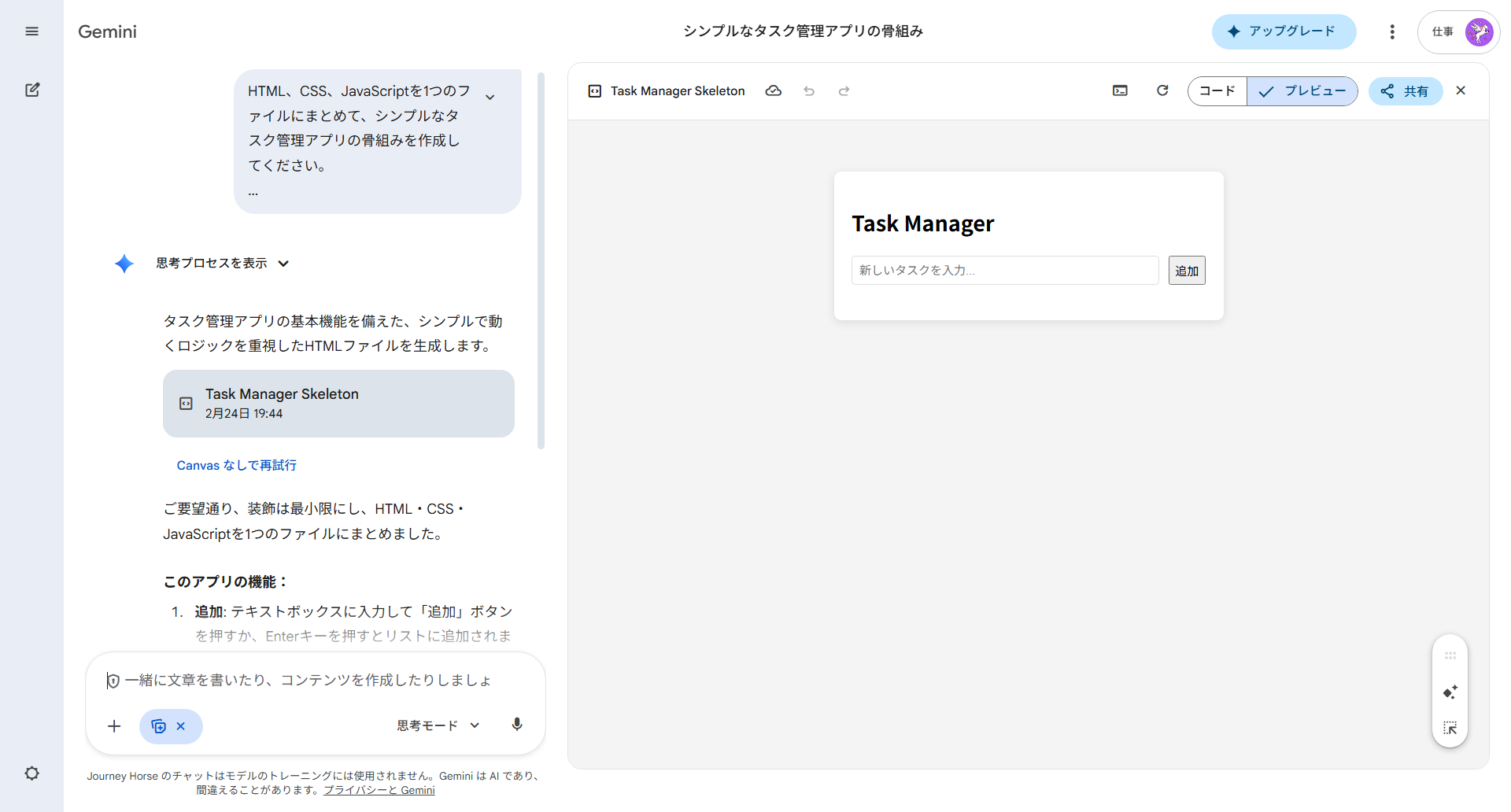Open the 思考モード dropdown
This screenshot has width=1511, height=812.
[x=438, y=725]
